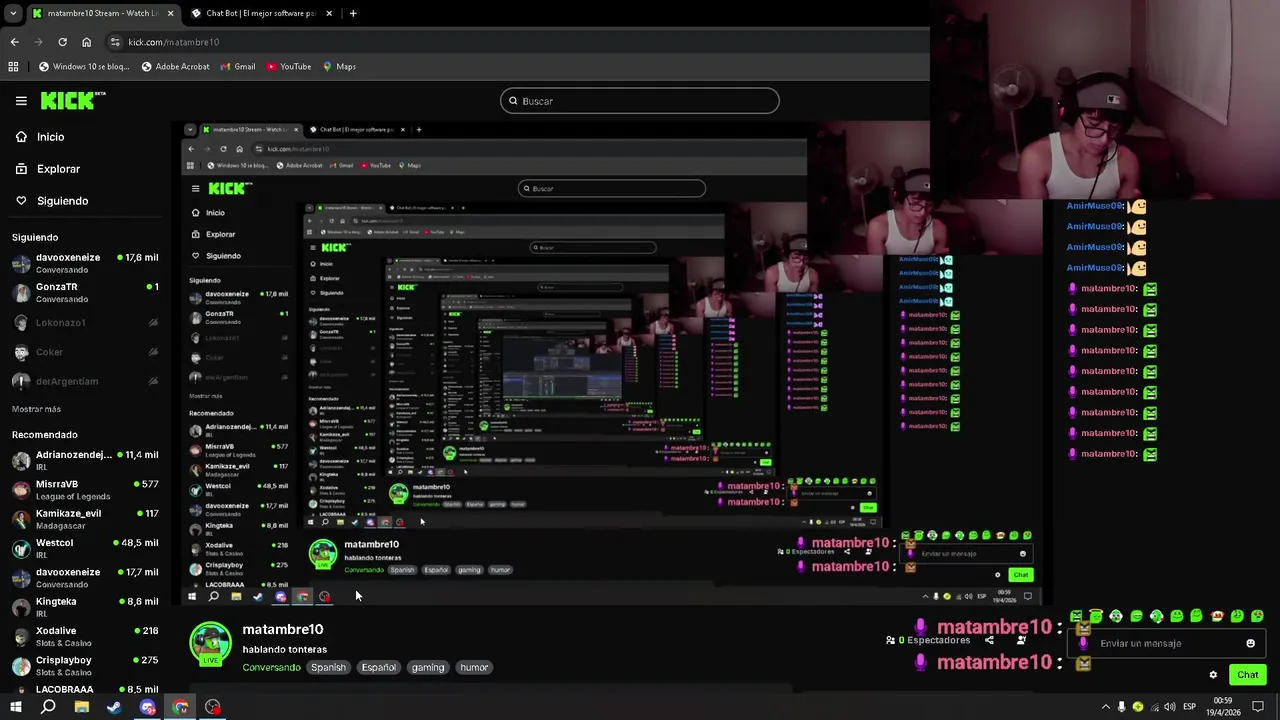Viewport: 1280px width, 720px height.
Task: Open GonzaTR channel in followed list
Action: (x=85, y=292)
